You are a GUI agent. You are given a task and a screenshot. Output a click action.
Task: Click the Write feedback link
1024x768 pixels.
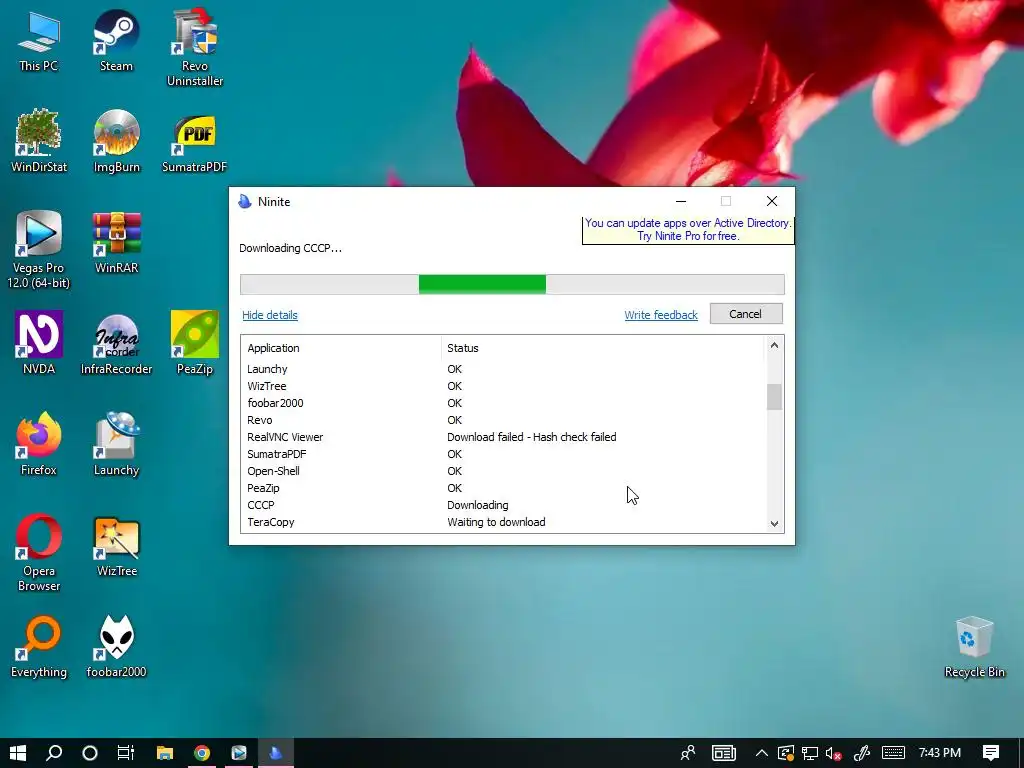click(661, 315)
